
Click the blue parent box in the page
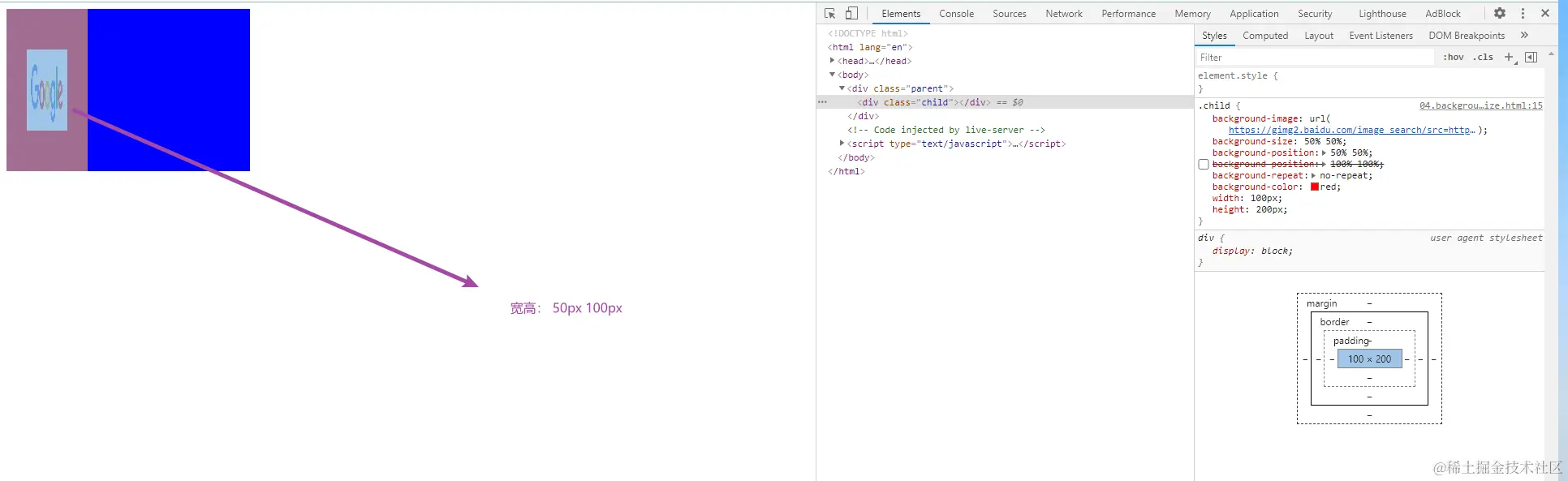click(x=169, y=90)
